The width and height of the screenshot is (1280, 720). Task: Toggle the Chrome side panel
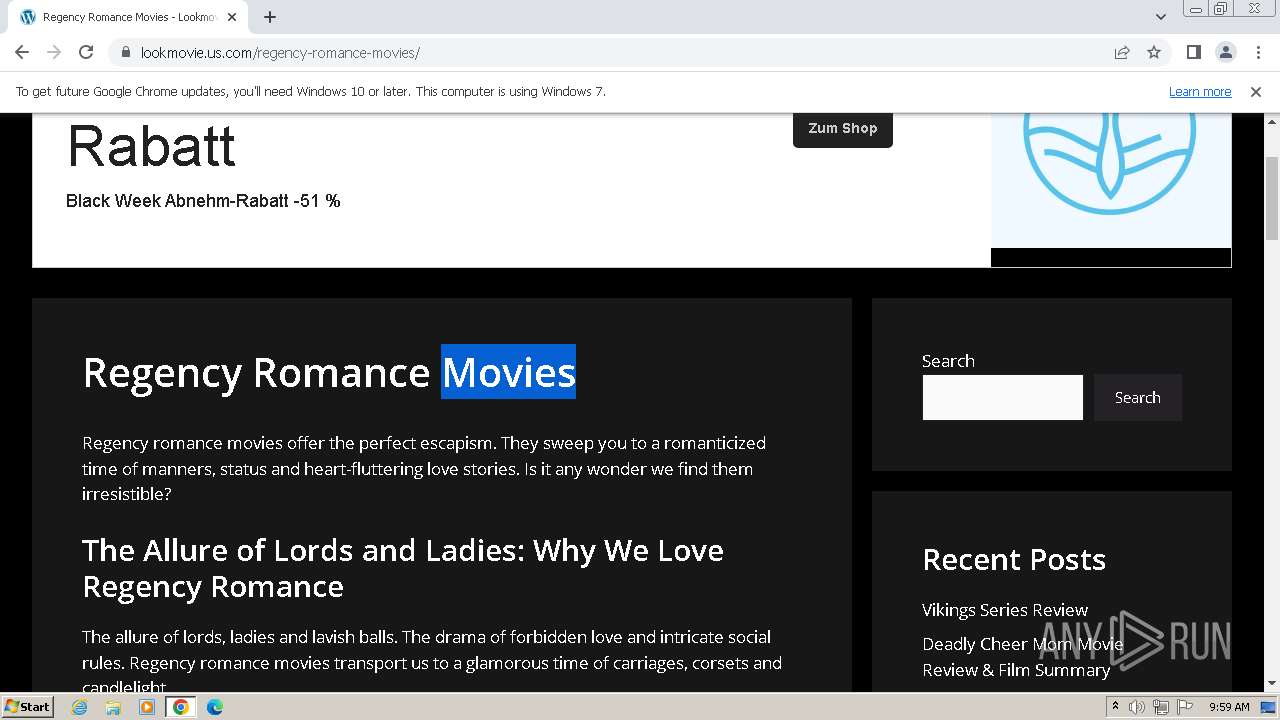(x=1193, y=52)
